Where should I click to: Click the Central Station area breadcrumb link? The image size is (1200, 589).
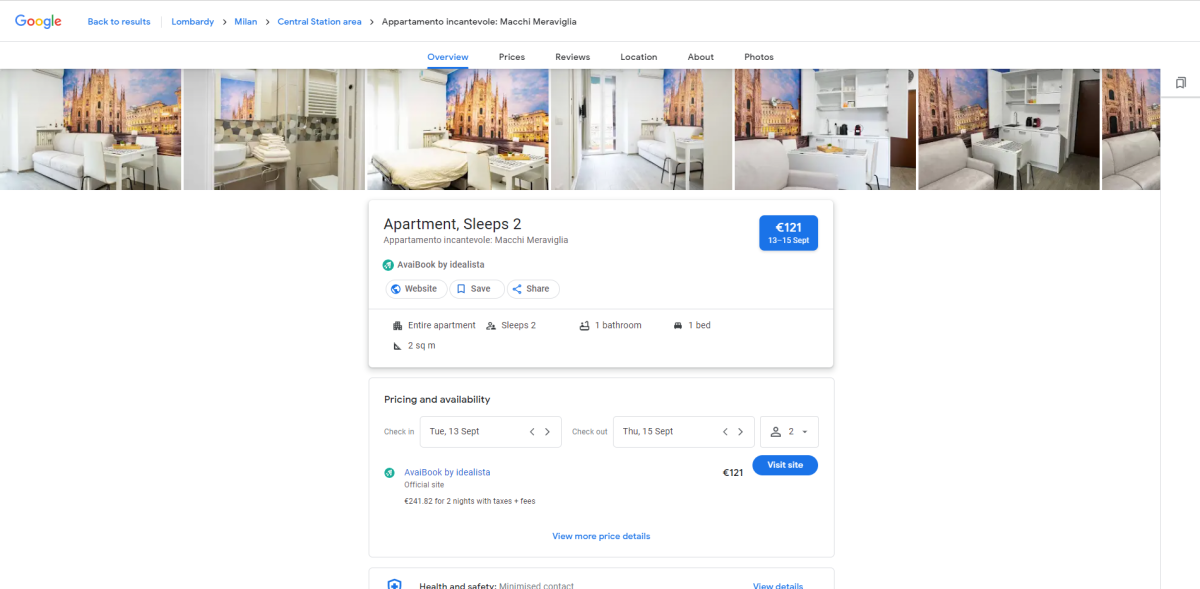click(x=319, y=20)
